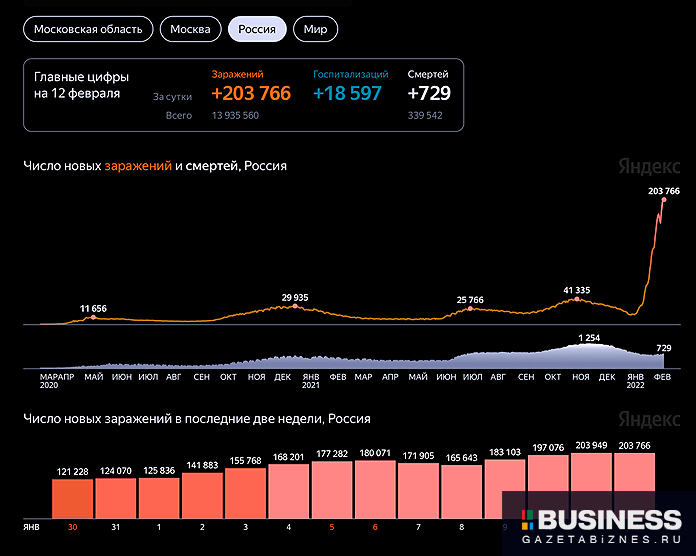Click the 29 935 peak point marker
The height and width of the screenshot is (556, 696).
[294, 306]
